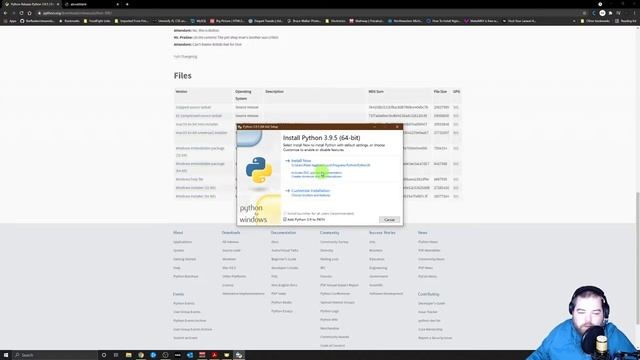Open the browser extensions puzzle icon
The height and width of the screenshot is (360, 640).
coord(611,13)
